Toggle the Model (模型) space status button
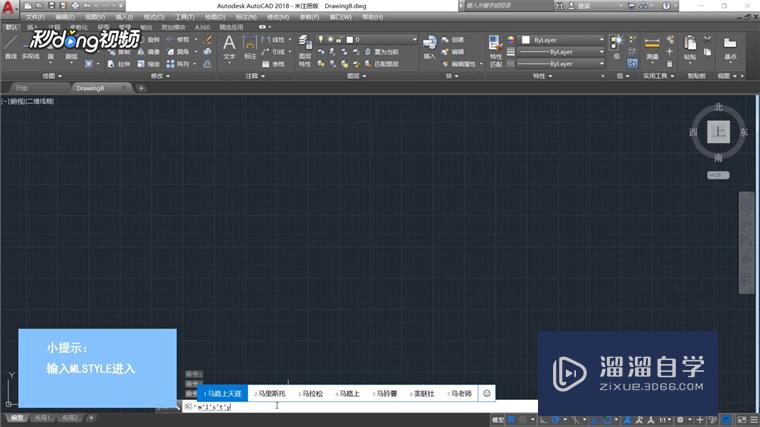Screen dimensions: 760x427 pos(498,420)
